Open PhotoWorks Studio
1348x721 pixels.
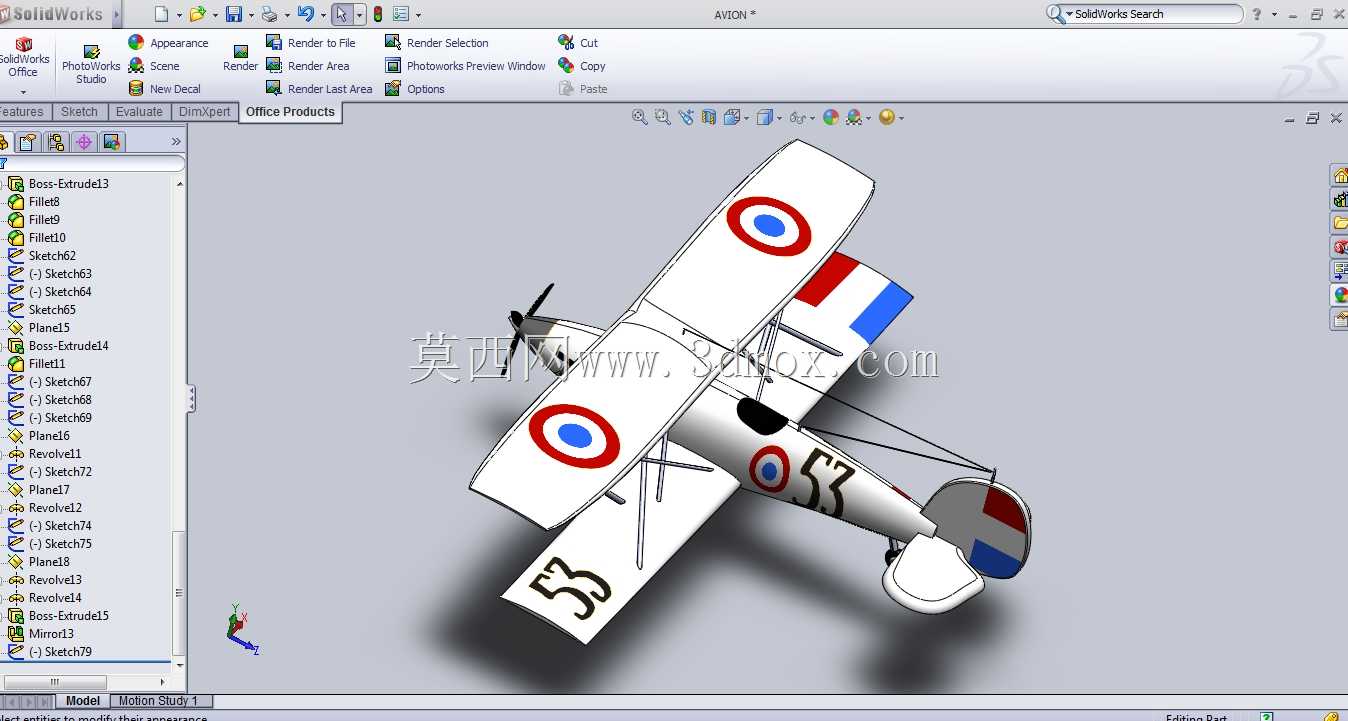click(91, 65)
